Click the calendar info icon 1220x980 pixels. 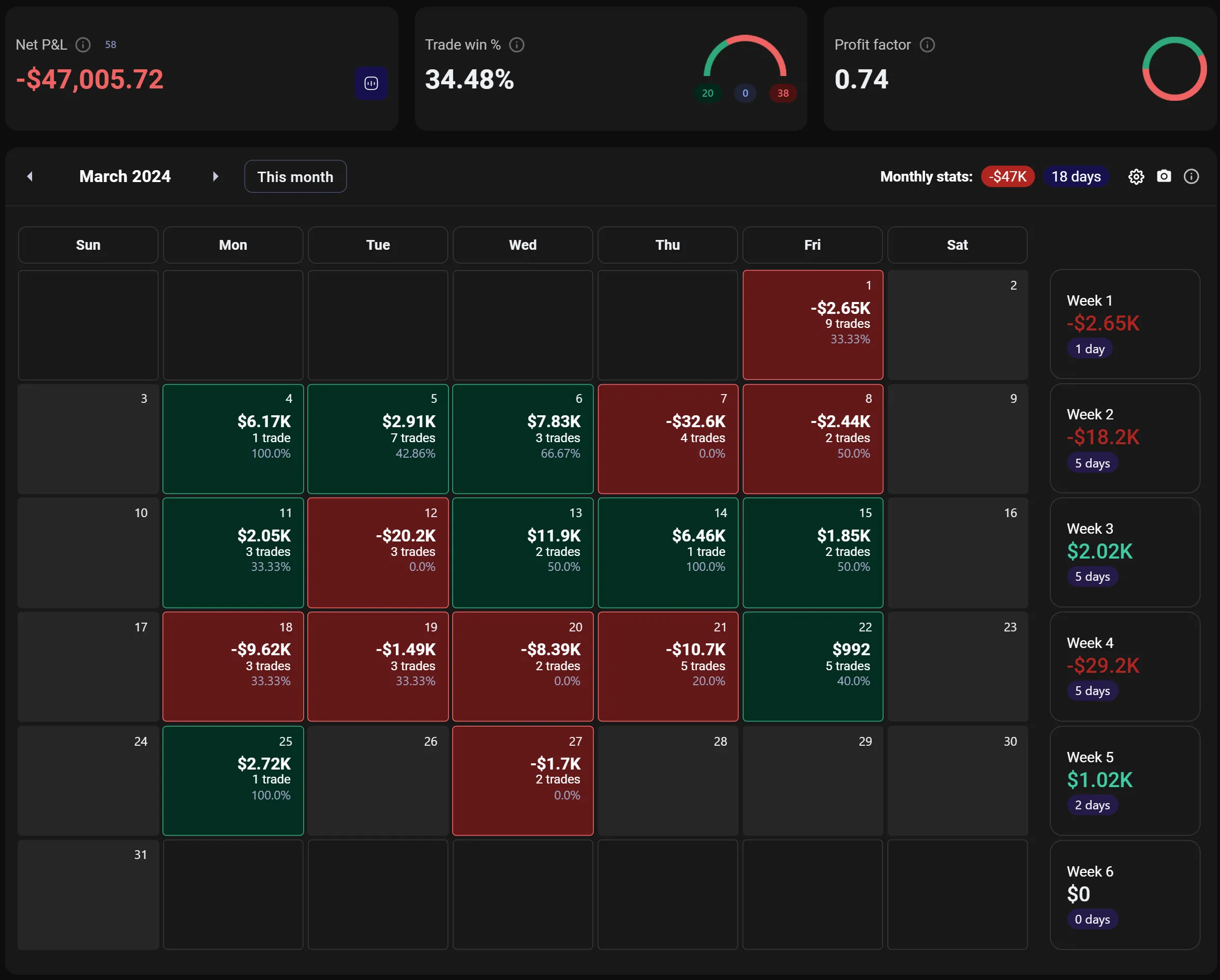[1191, 176]
